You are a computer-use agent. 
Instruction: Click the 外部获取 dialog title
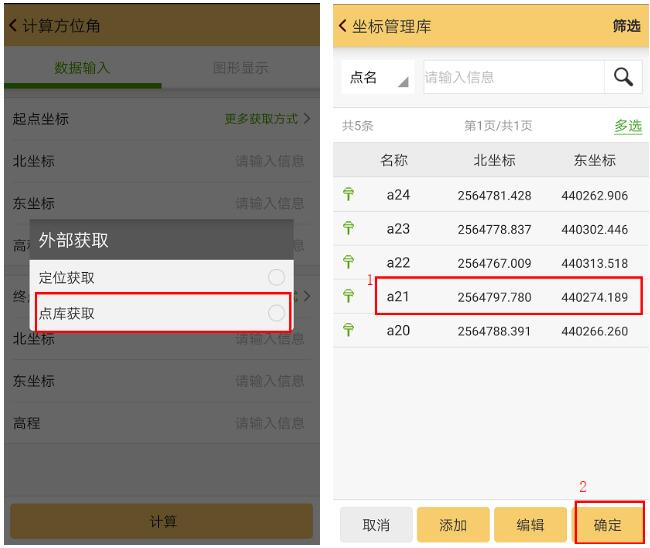73,240
